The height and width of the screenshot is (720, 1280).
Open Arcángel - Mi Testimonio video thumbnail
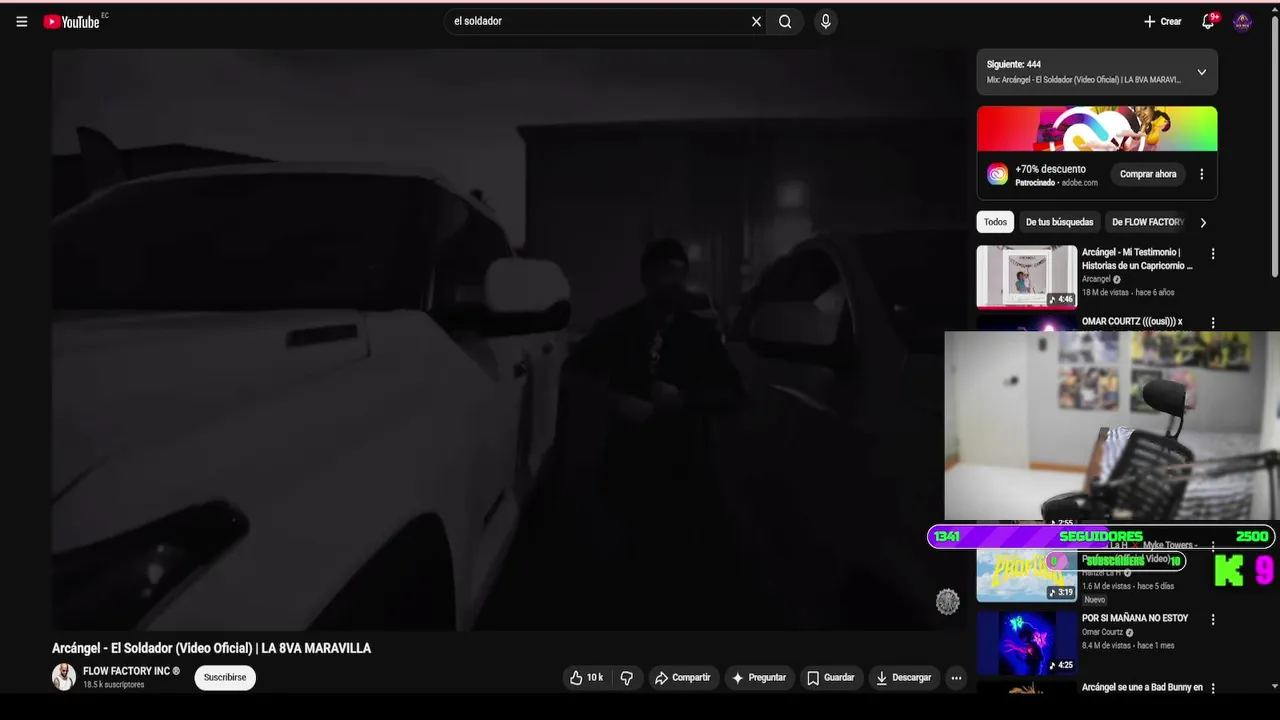1027,276
